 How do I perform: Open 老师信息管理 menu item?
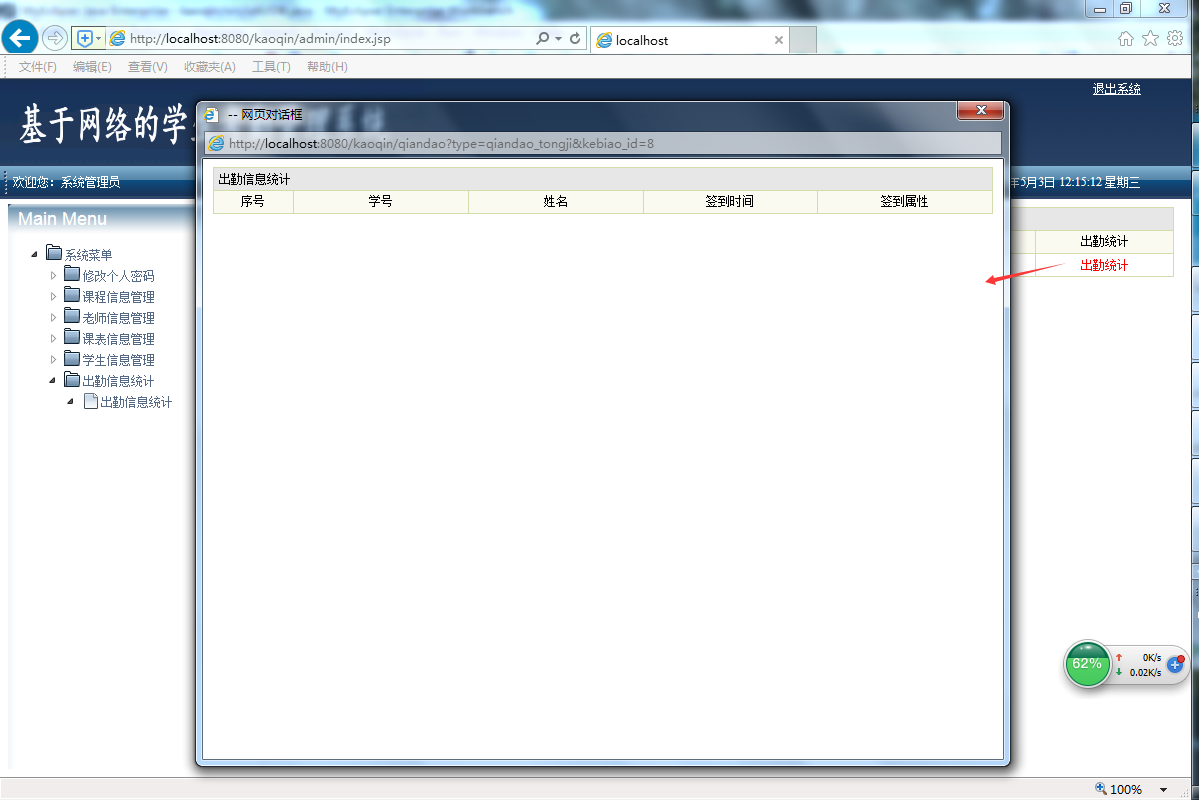[x=119, y=318]
